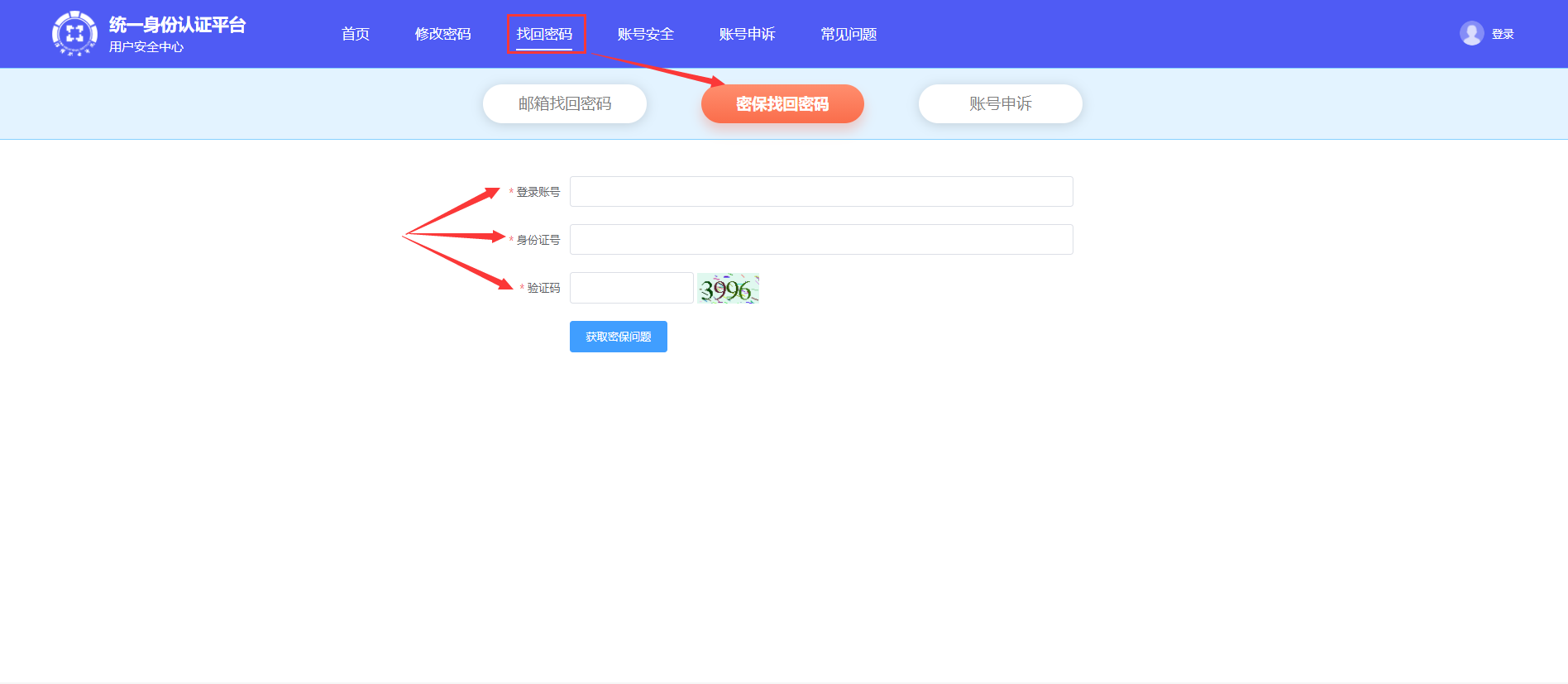Open 常见问题 from the navigation bar
The image size is (1568, 684).
(849, 34)
